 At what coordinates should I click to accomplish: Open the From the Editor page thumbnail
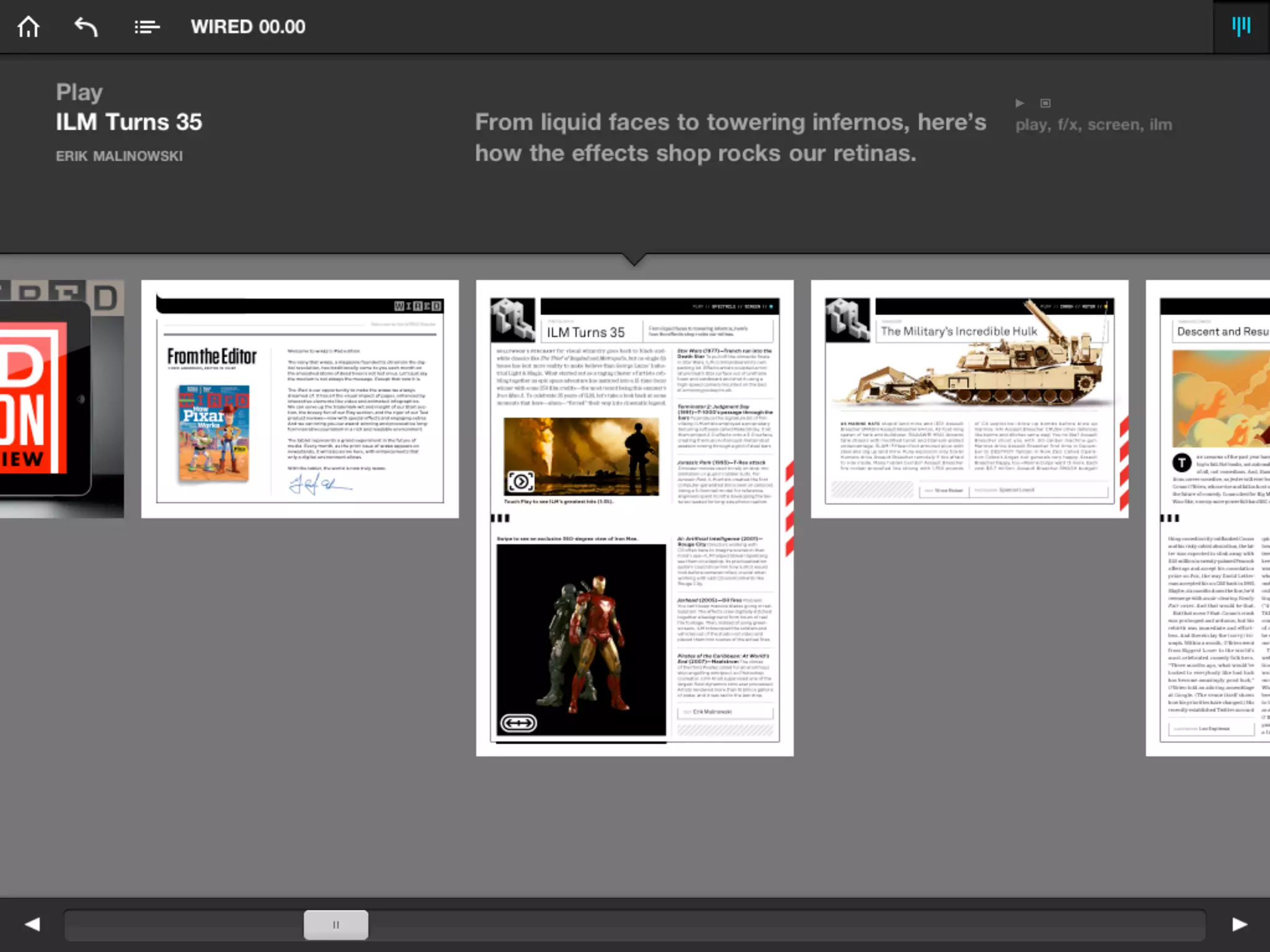300,399
